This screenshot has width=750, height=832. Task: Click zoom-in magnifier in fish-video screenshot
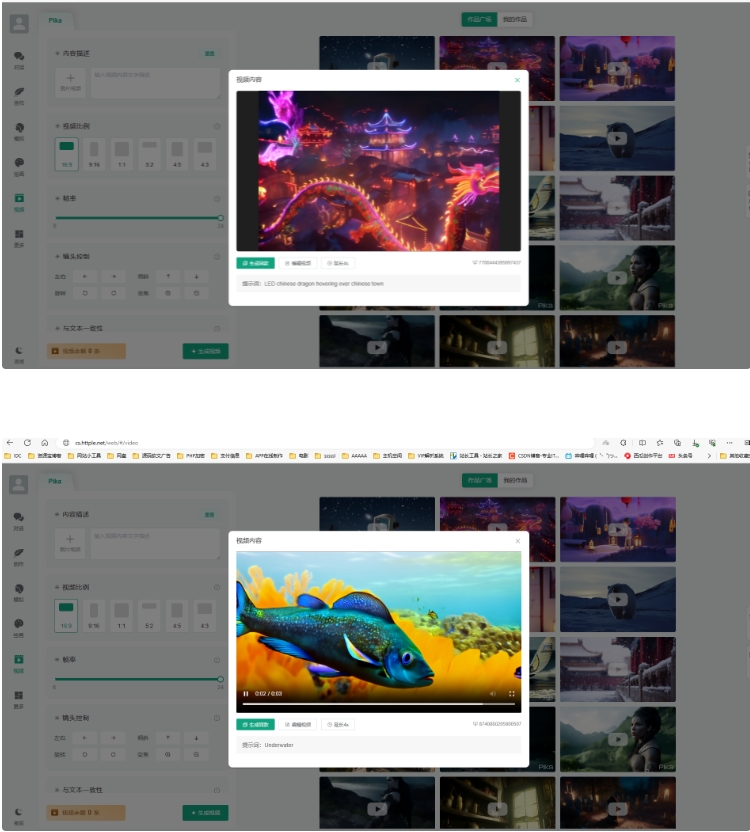point(168,754)
